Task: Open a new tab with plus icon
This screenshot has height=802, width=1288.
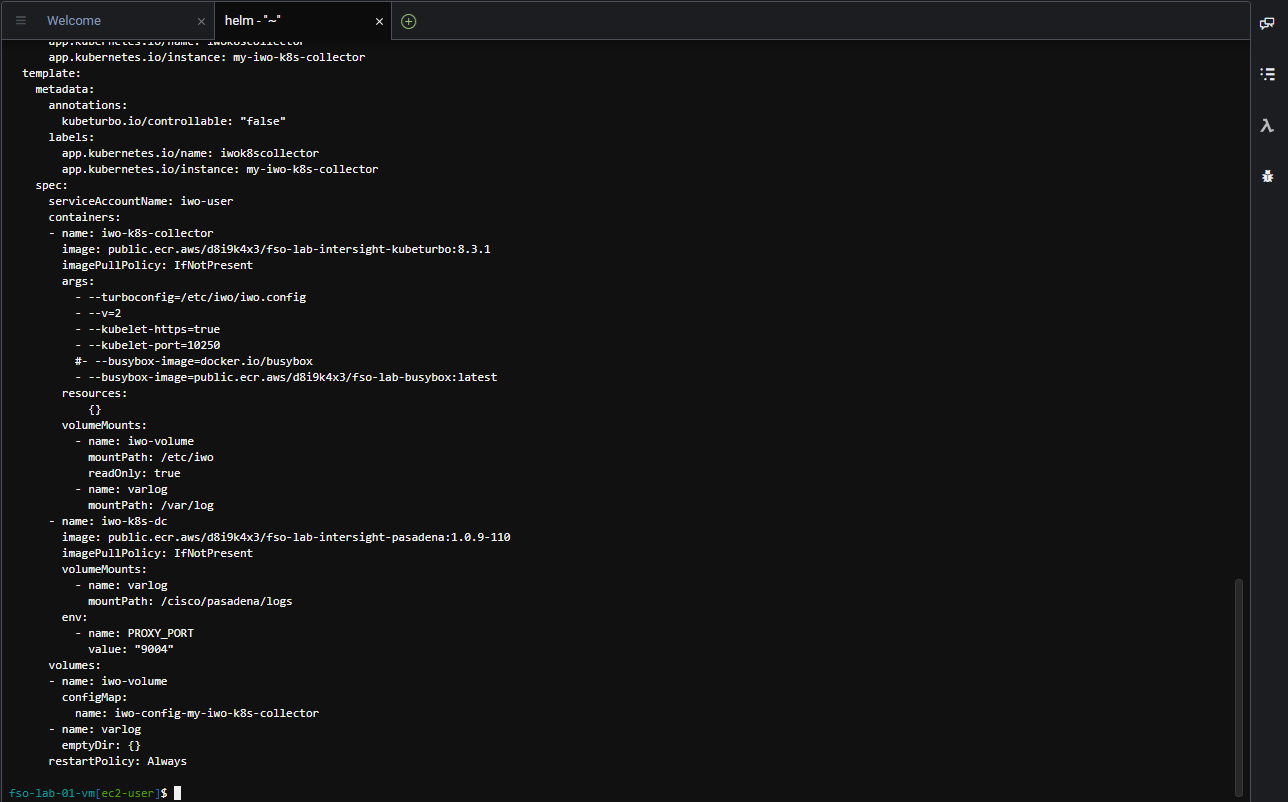Action: [x=408, y=21]
